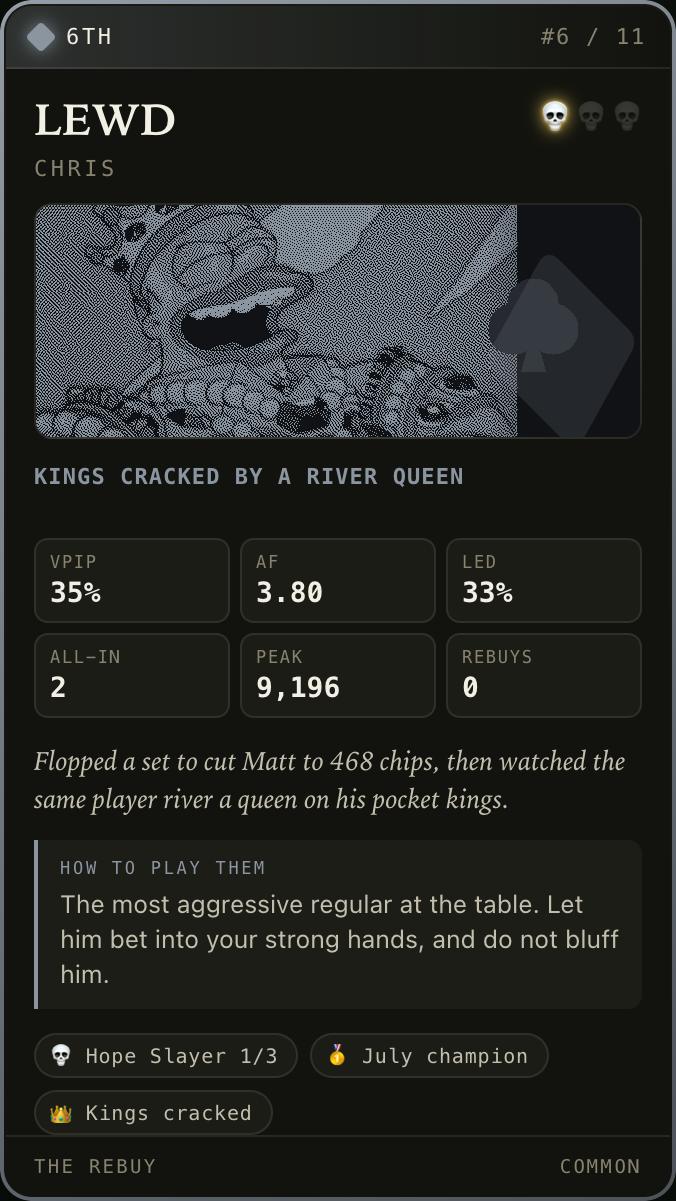Click the dimmed second skull icon

tap(591, 117)
